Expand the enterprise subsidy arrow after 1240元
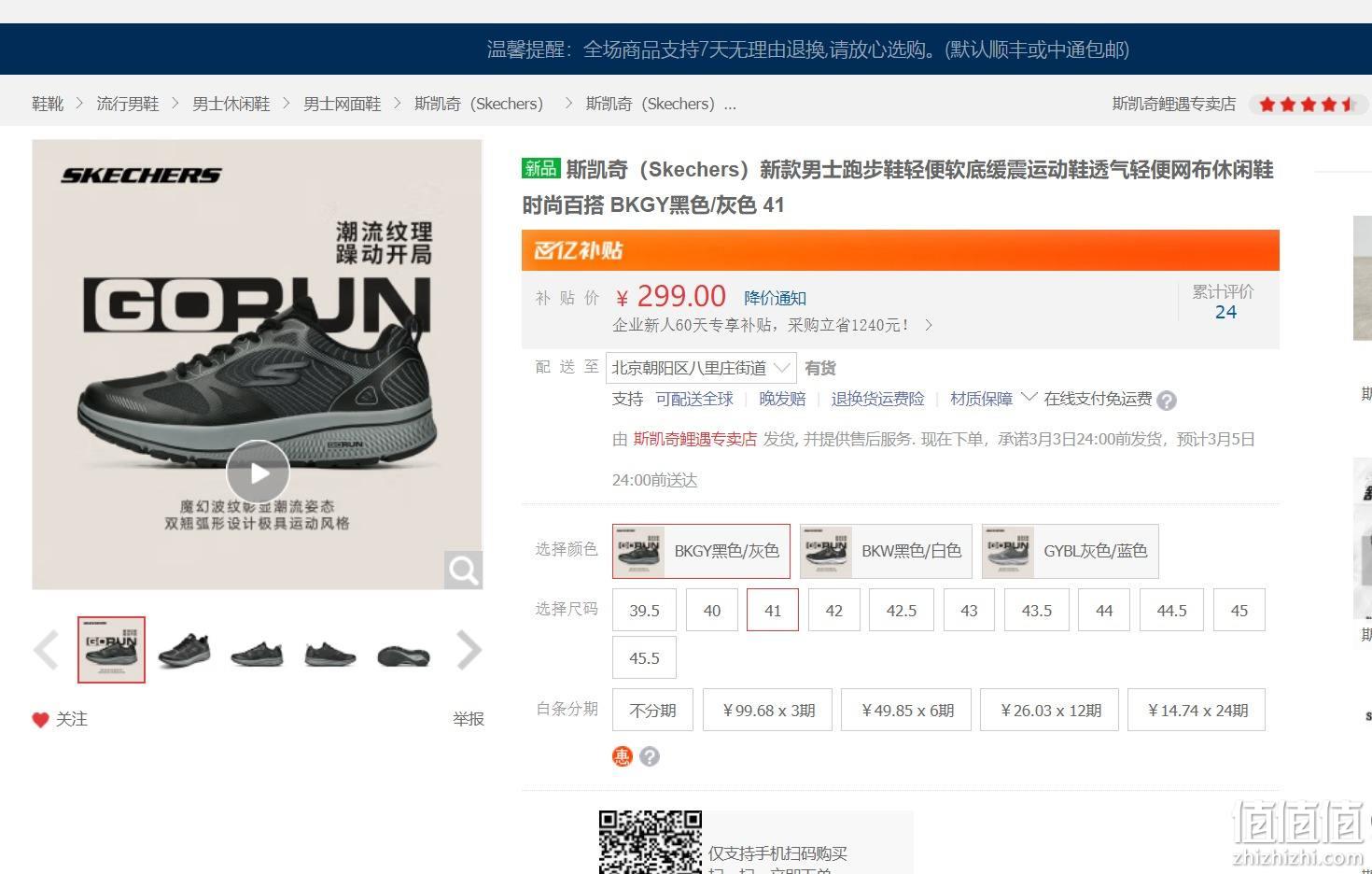 coord(928,325)
